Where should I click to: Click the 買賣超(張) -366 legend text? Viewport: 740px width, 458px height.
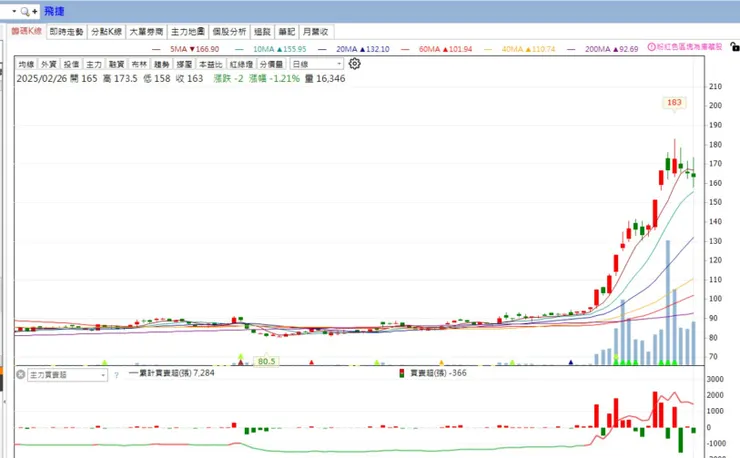point(438,373)
